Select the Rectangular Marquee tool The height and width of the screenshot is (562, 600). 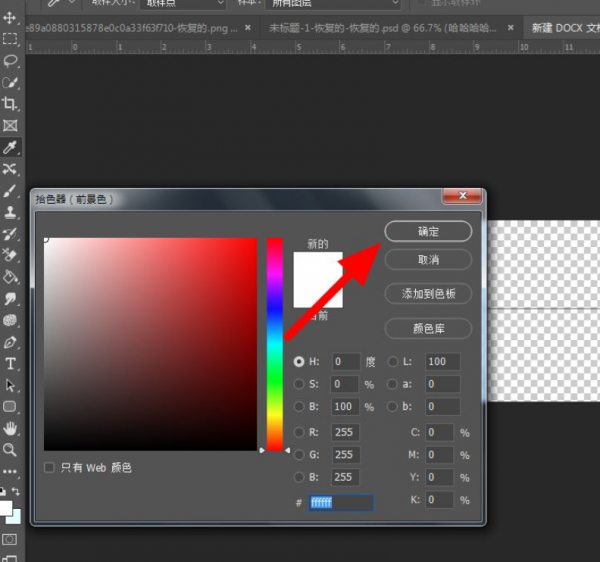click(x=10, y=39)
